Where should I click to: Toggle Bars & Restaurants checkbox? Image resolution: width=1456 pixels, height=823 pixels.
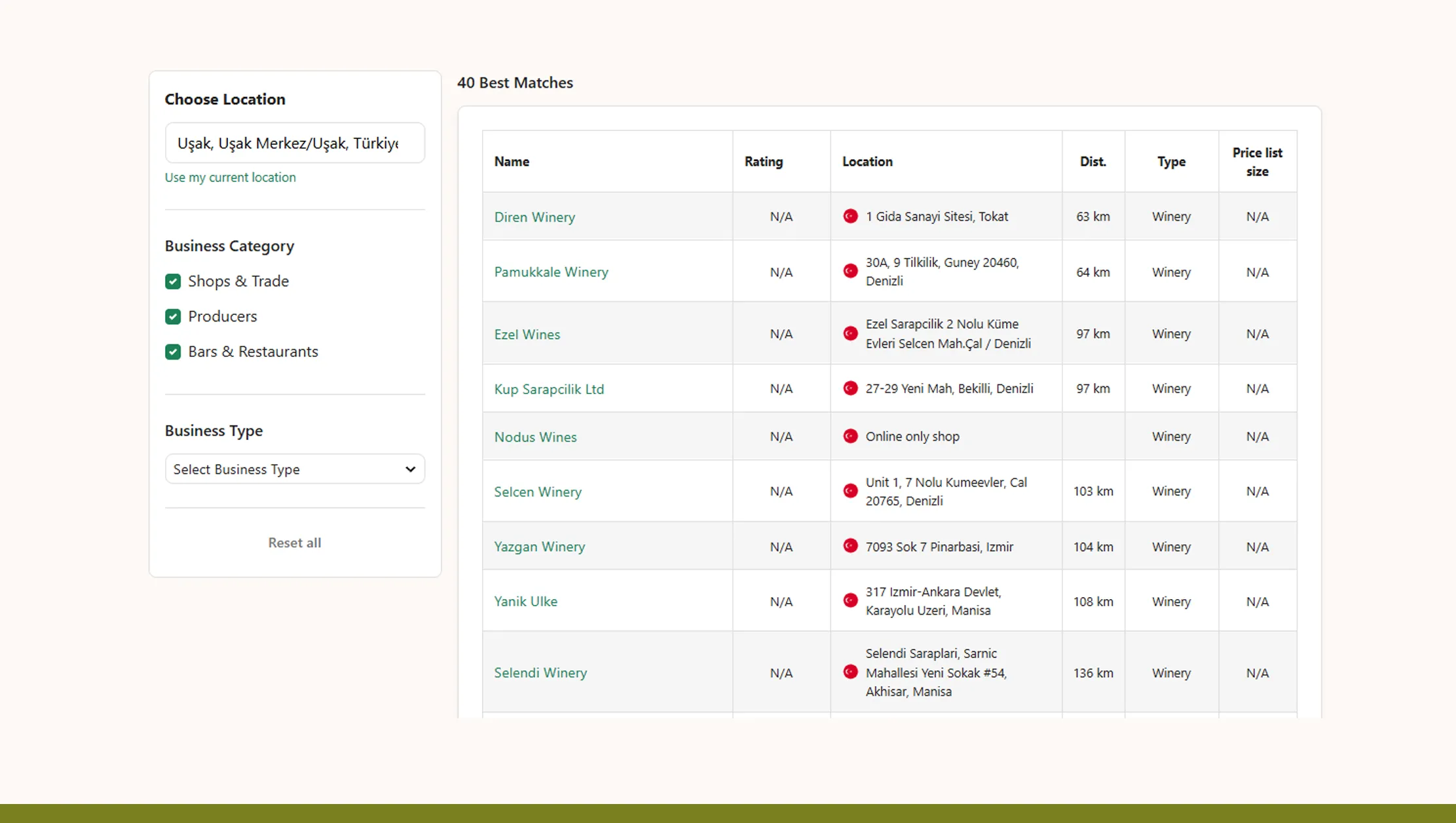tap(173, 352)
